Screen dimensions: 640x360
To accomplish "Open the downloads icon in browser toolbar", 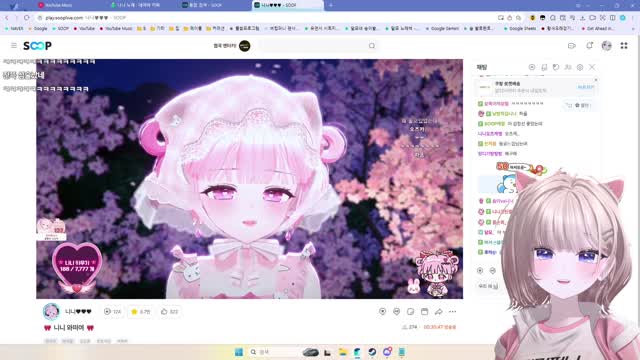I will (582, 18).
